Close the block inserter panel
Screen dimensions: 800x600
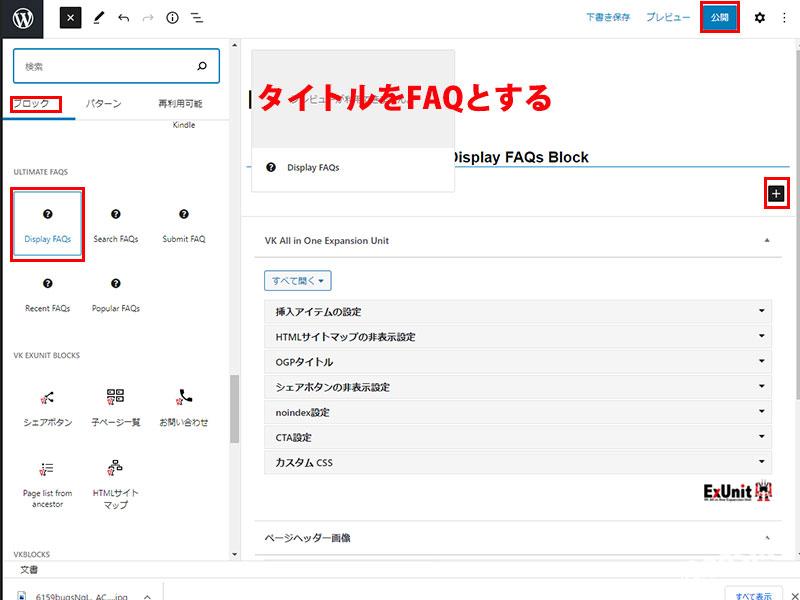70,18
